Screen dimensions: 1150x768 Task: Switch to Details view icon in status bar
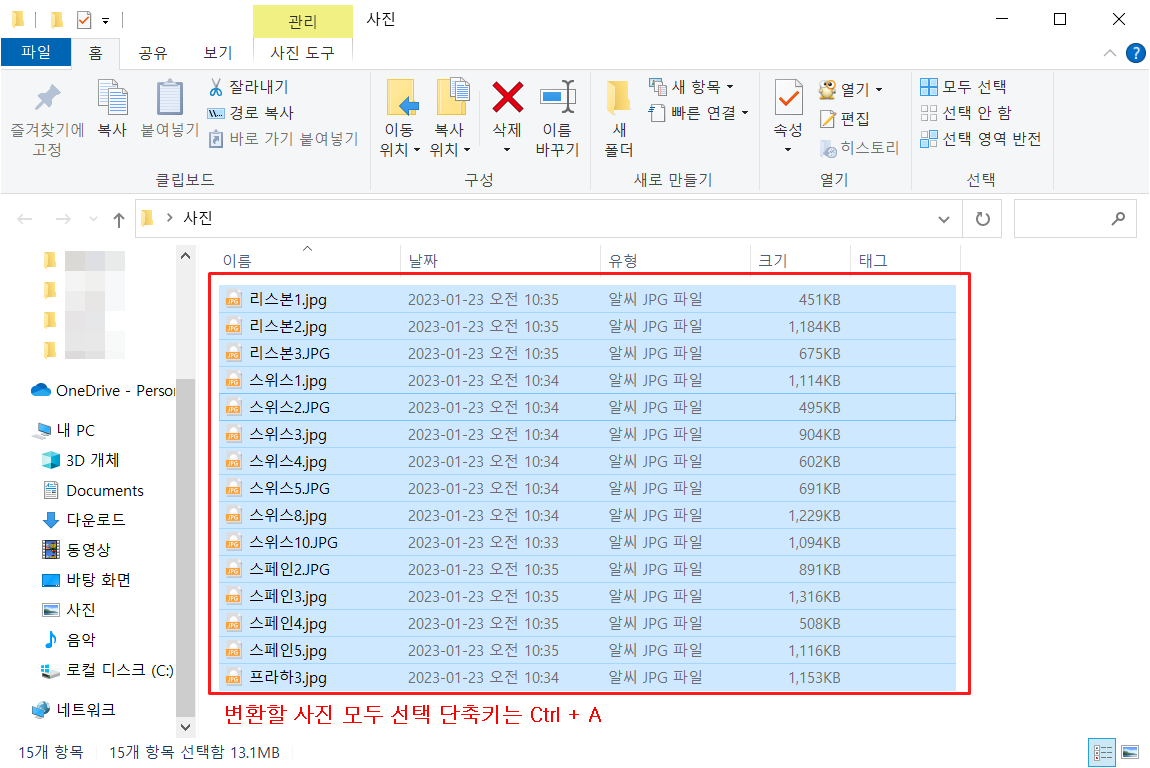click(1102, 753)
